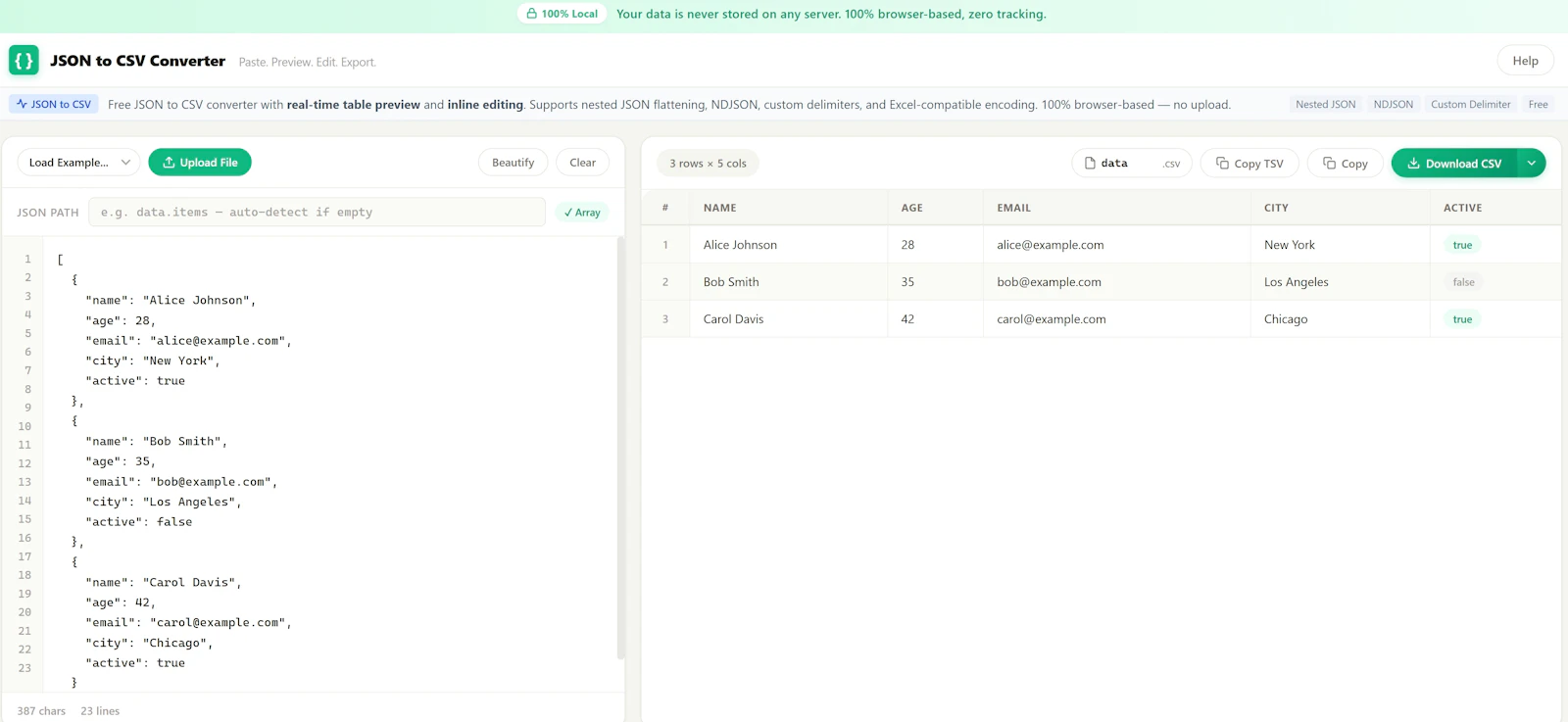Click the checkmark Array indicator
The height and width of the screenshot is (722, 1568).
582,213
